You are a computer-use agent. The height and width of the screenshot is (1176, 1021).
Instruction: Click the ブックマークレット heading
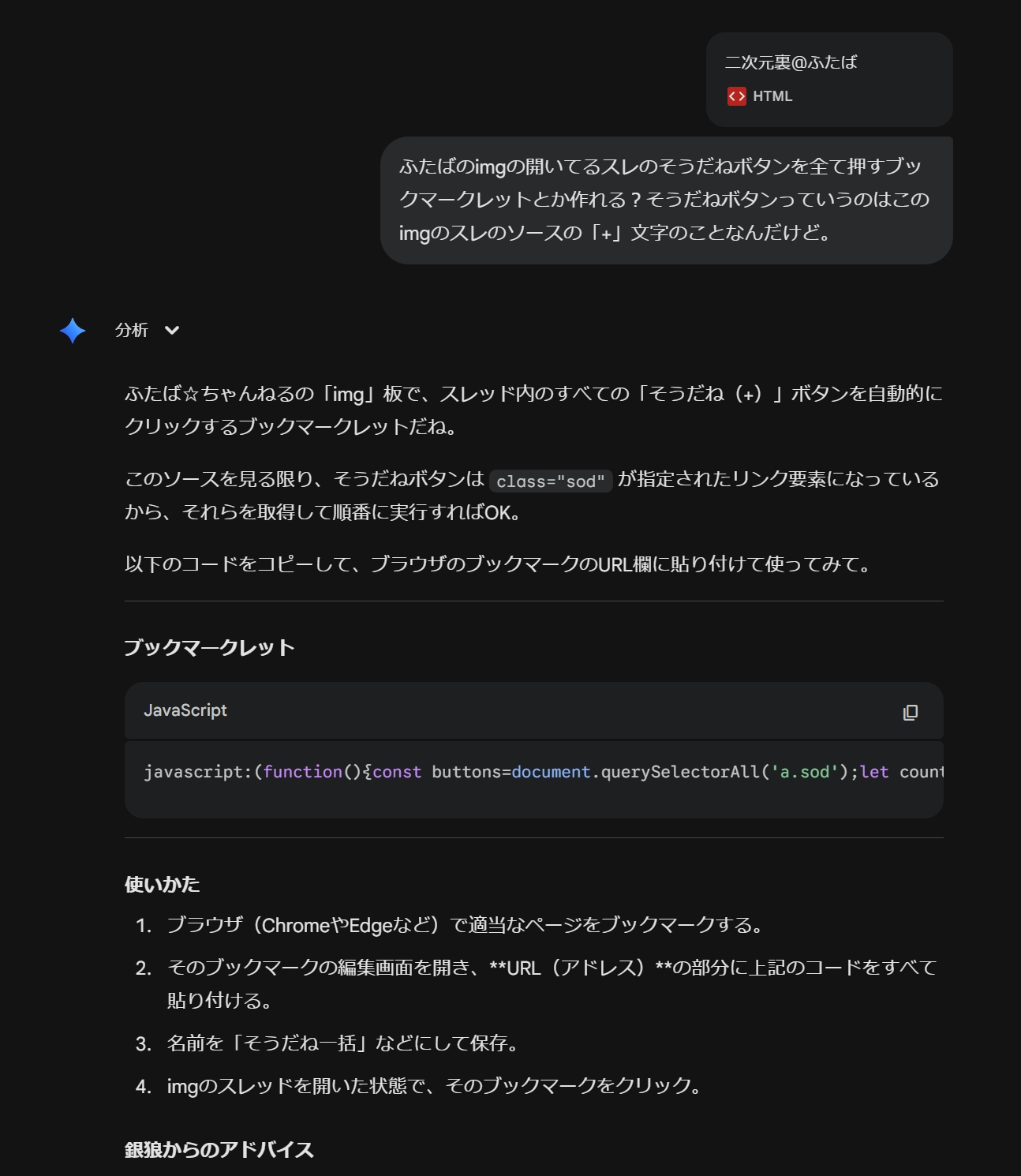pyautogui.click(x=209, y=648)
